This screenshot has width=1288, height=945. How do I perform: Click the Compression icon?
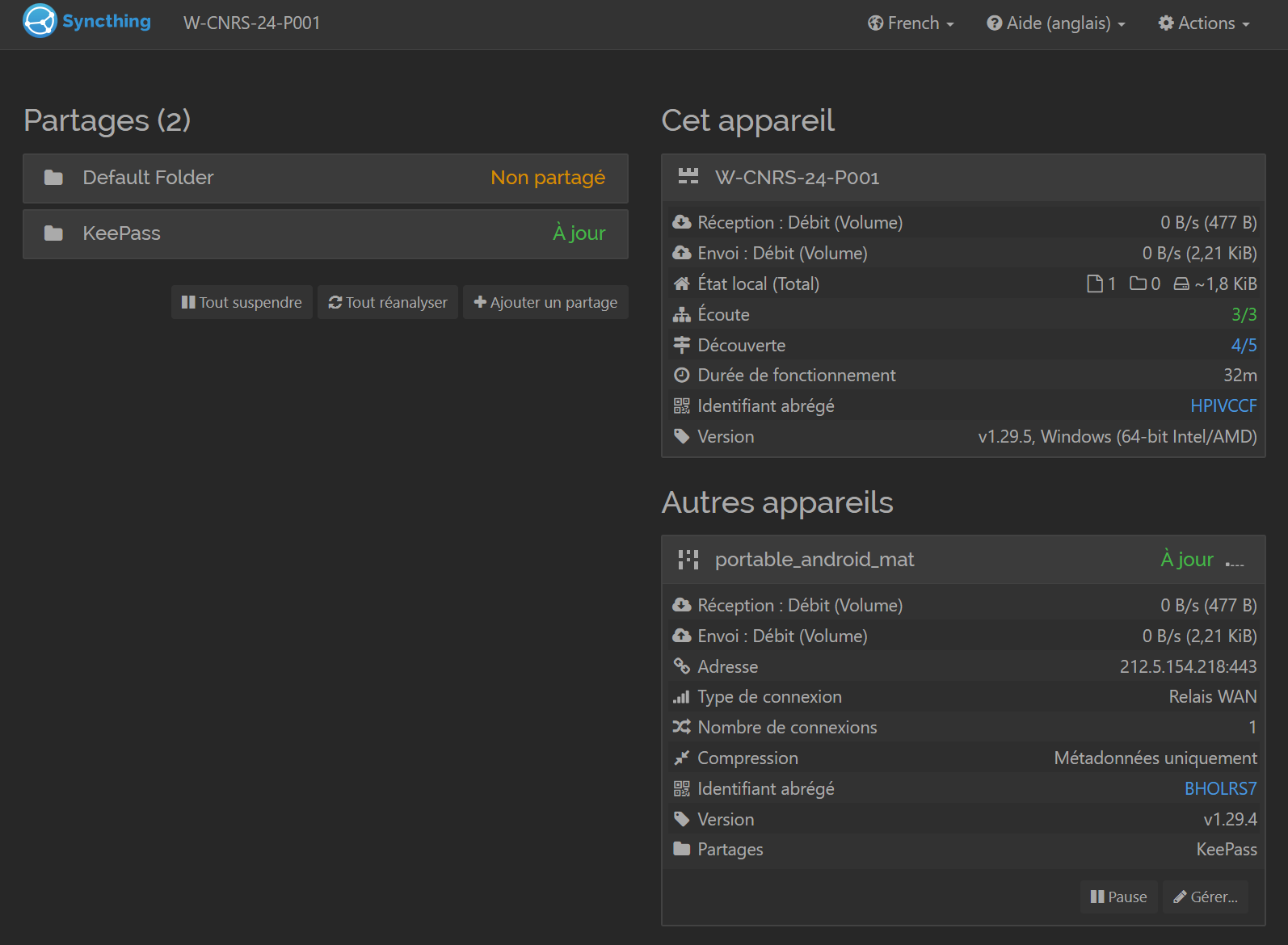pyautogui.click(x=682, y=758)
